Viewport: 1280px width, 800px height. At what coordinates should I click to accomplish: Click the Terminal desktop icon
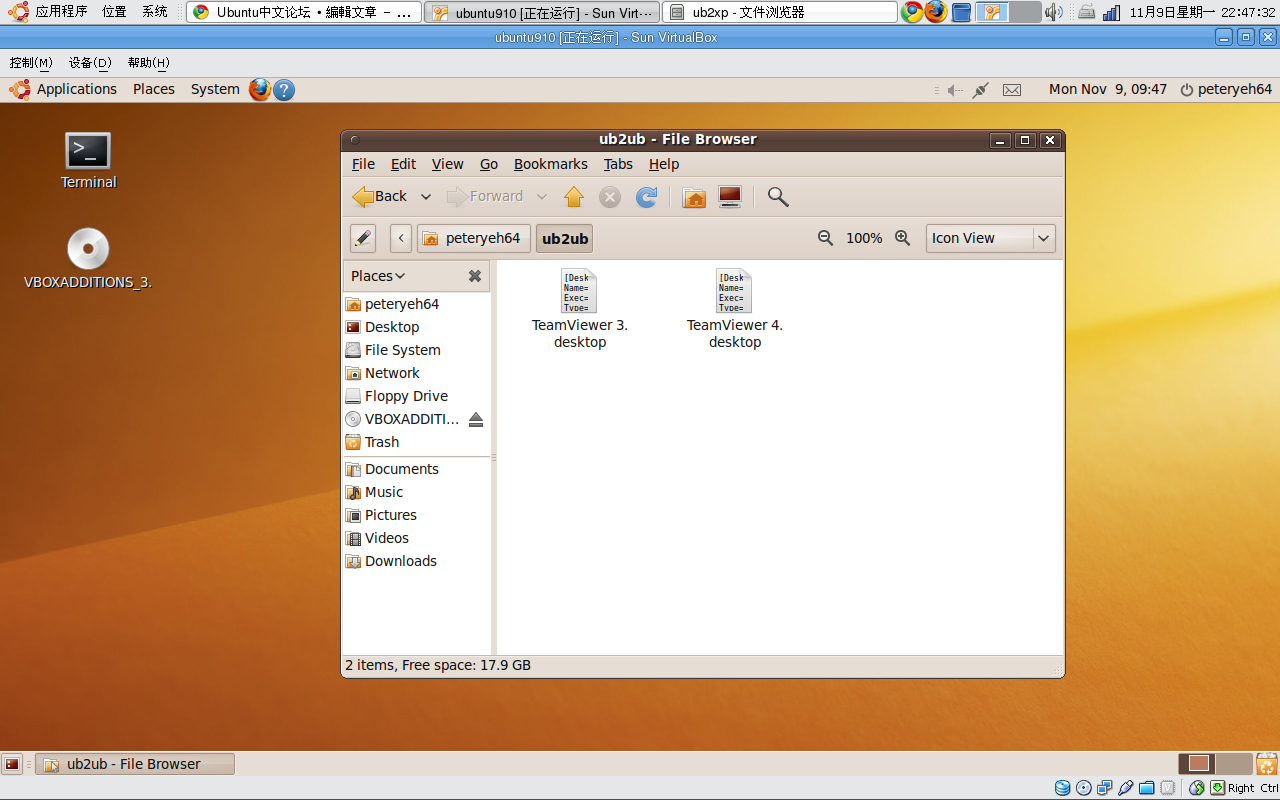coord(88,160)
